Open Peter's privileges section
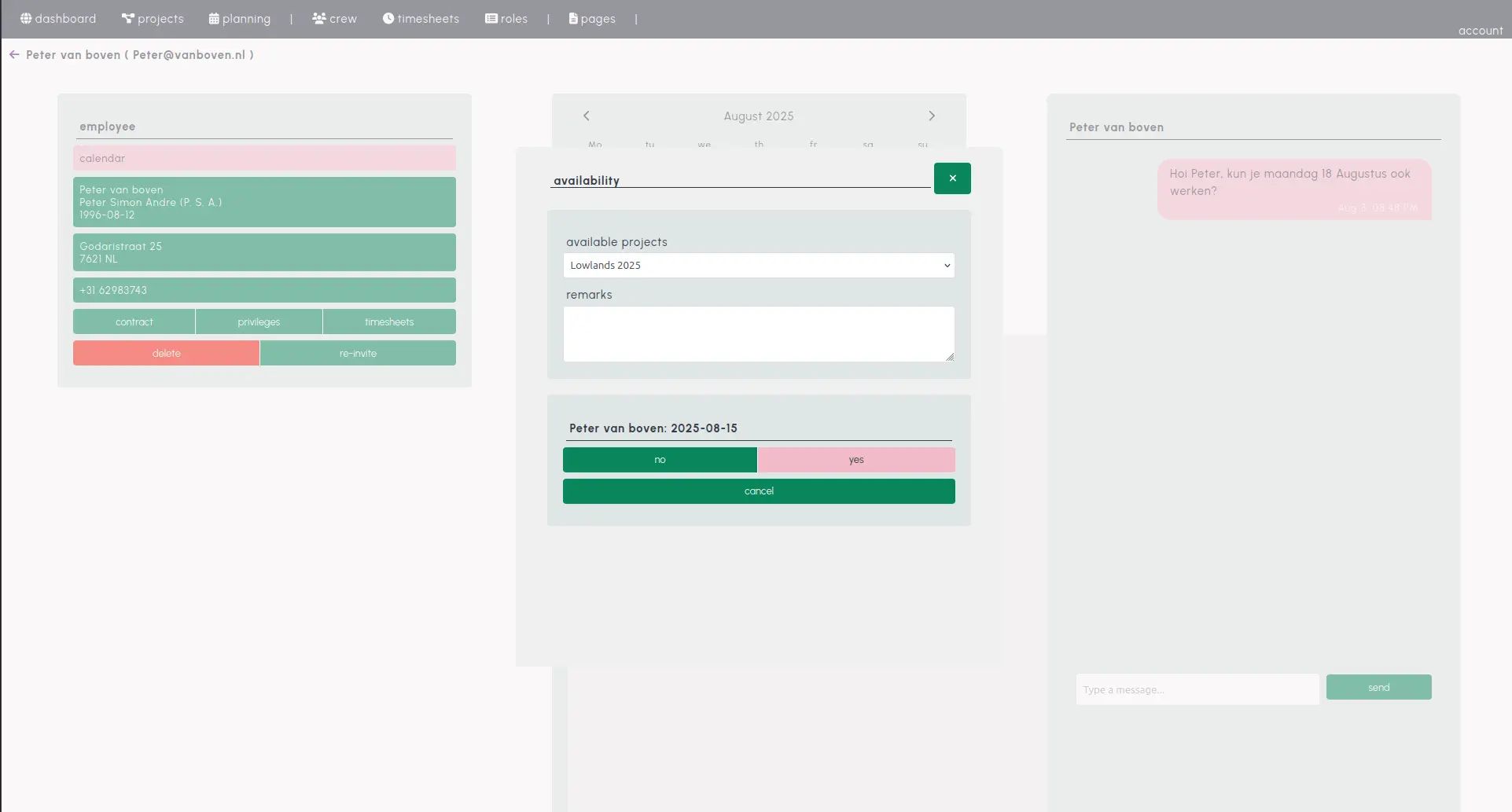 [259, 321]
